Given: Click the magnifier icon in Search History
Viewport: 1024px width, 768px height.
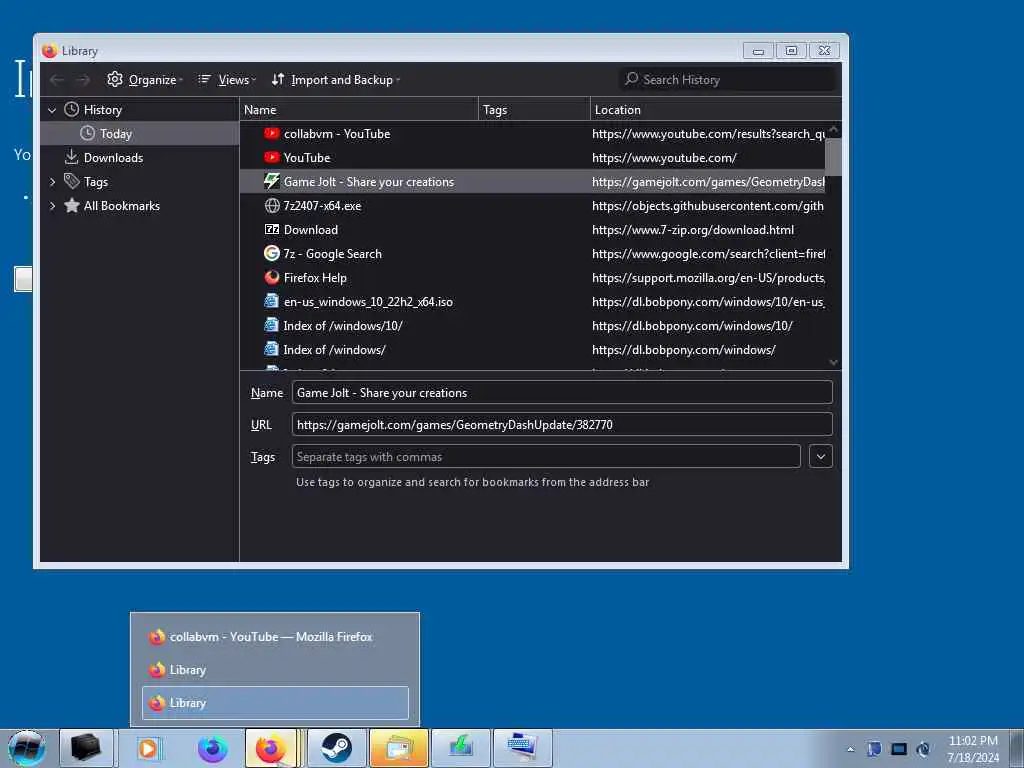Looking at the screenshot, I should [631, 79].
